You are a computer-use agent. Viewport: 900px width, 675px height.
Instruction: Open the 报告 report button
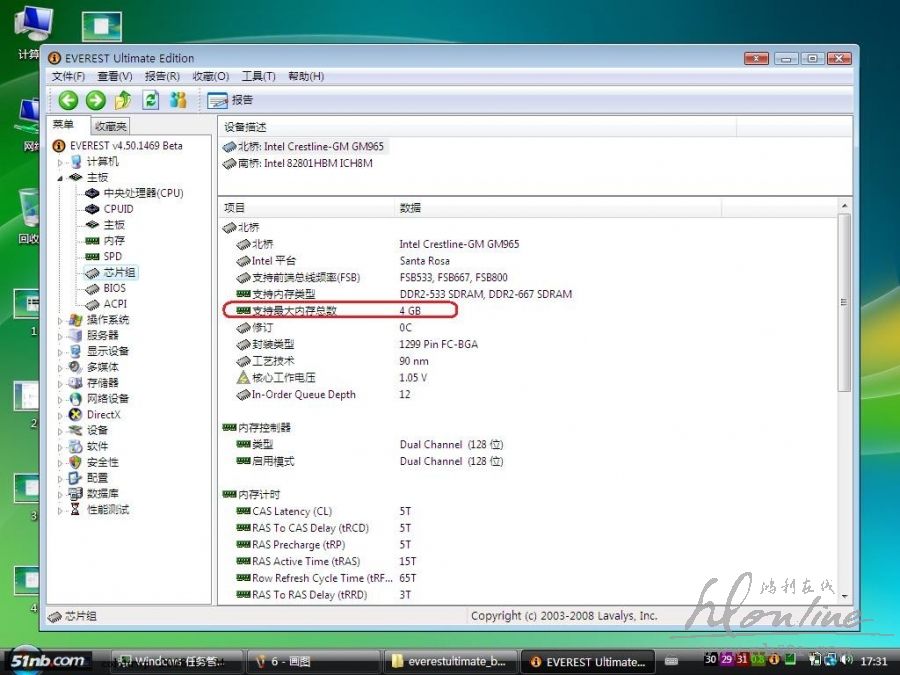click(x=230, y=100)
